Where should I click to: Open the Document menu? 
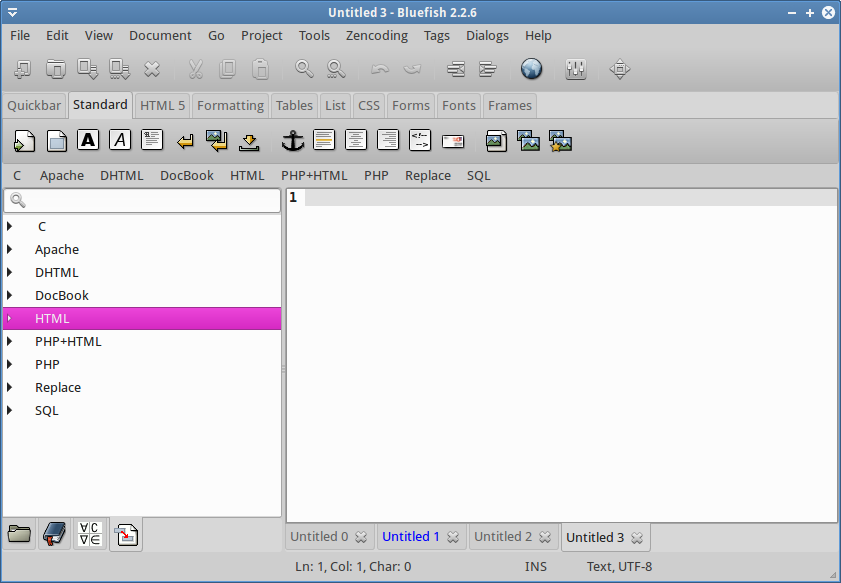click(160, 35)
